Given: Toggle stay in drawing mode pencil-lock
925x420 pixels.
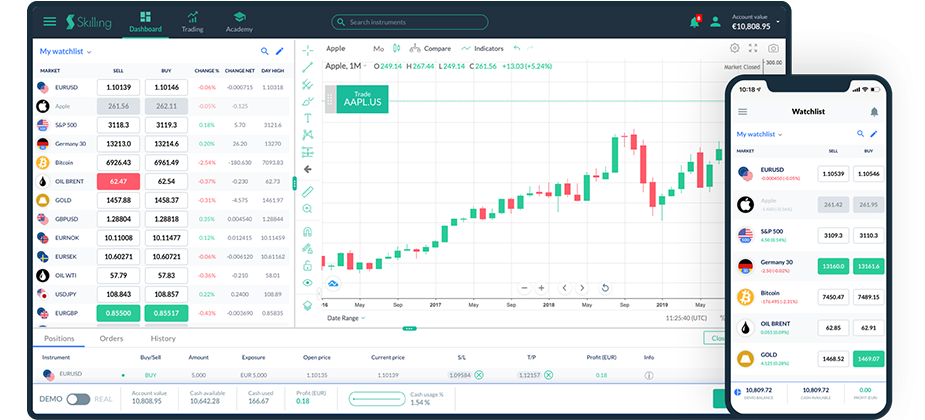Looking at the screenshot, I should 307,248.
